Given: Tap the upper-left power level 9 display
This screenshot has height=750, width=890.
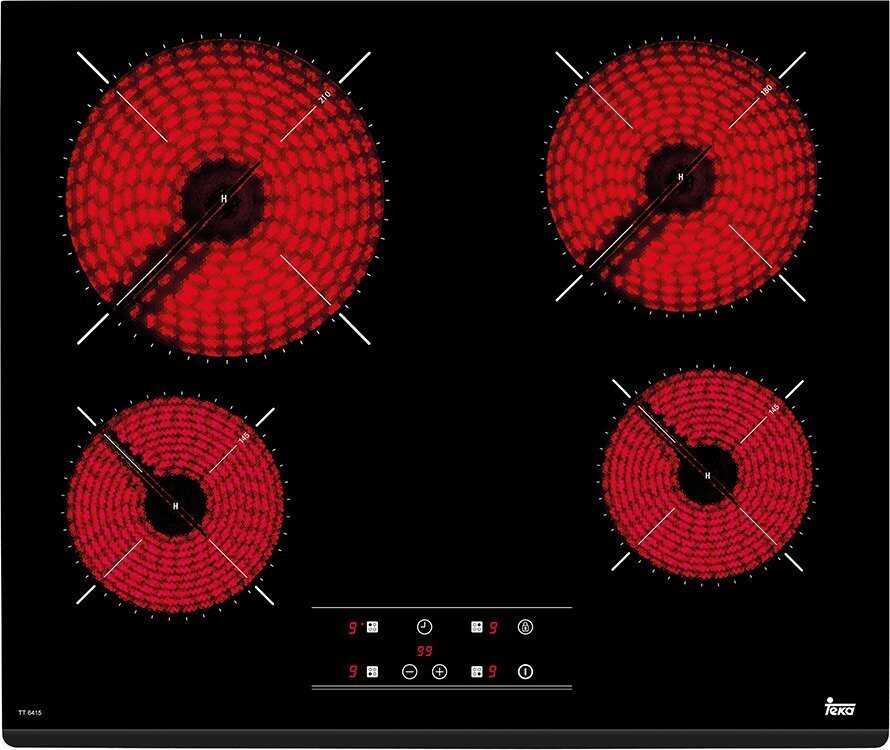Looking at the screenshot, I should point(353,628).
